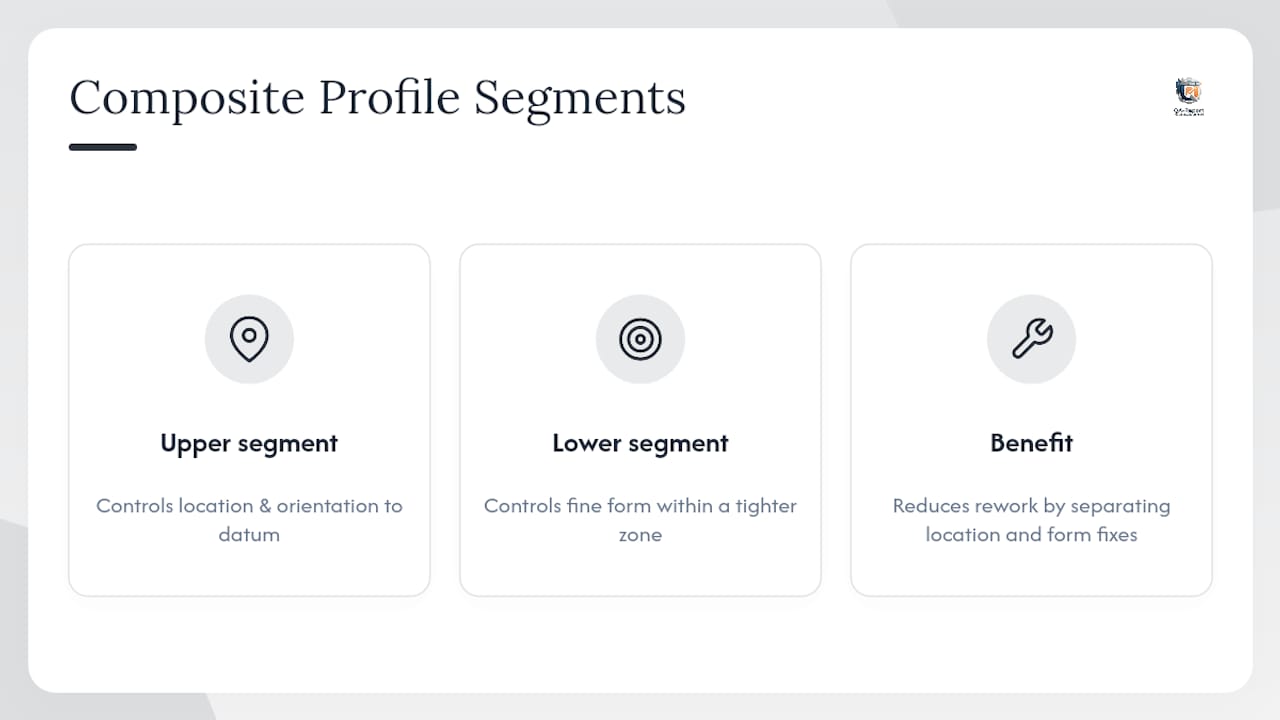This screenshot has width=1280, height=720.
Task: Click the word 'tighter' in Lower segment text
Action: click(x=766, y=506)
